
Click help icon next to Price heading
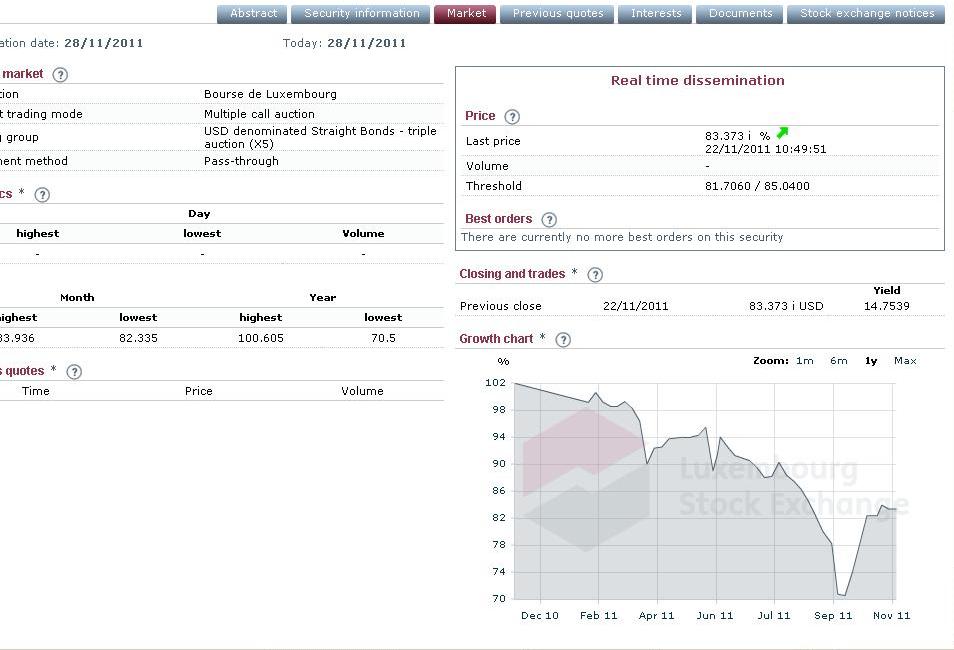pyautogui.click(x=512, y=117)
